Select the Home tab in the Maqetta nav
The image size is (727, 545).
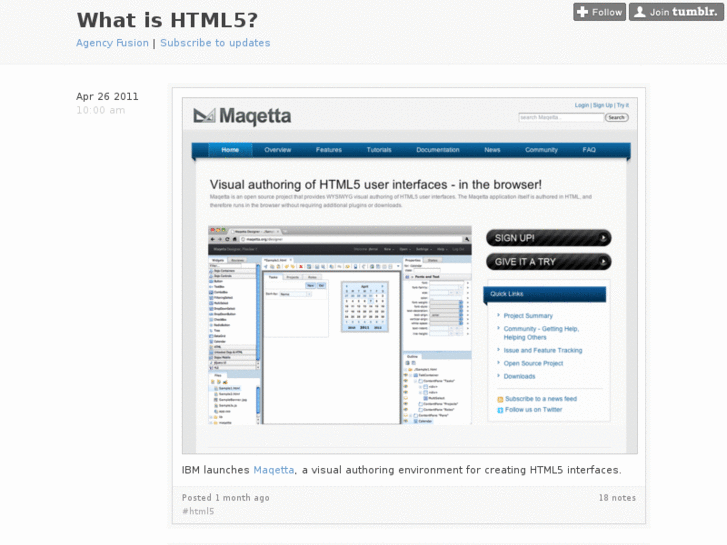[x=230, y=150]
